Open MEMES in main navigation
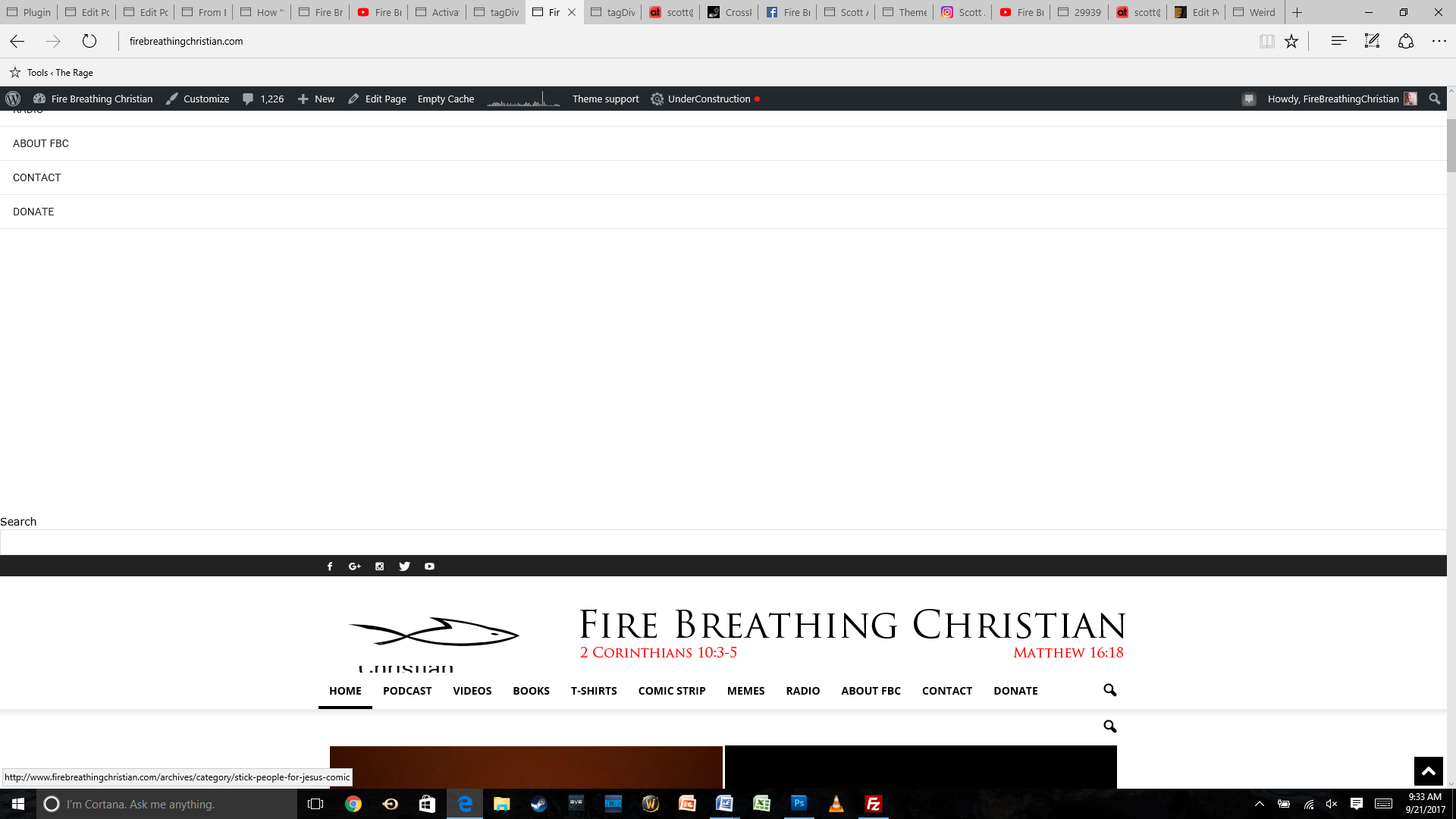1456x819 pixels. click(x=746, y=691)
